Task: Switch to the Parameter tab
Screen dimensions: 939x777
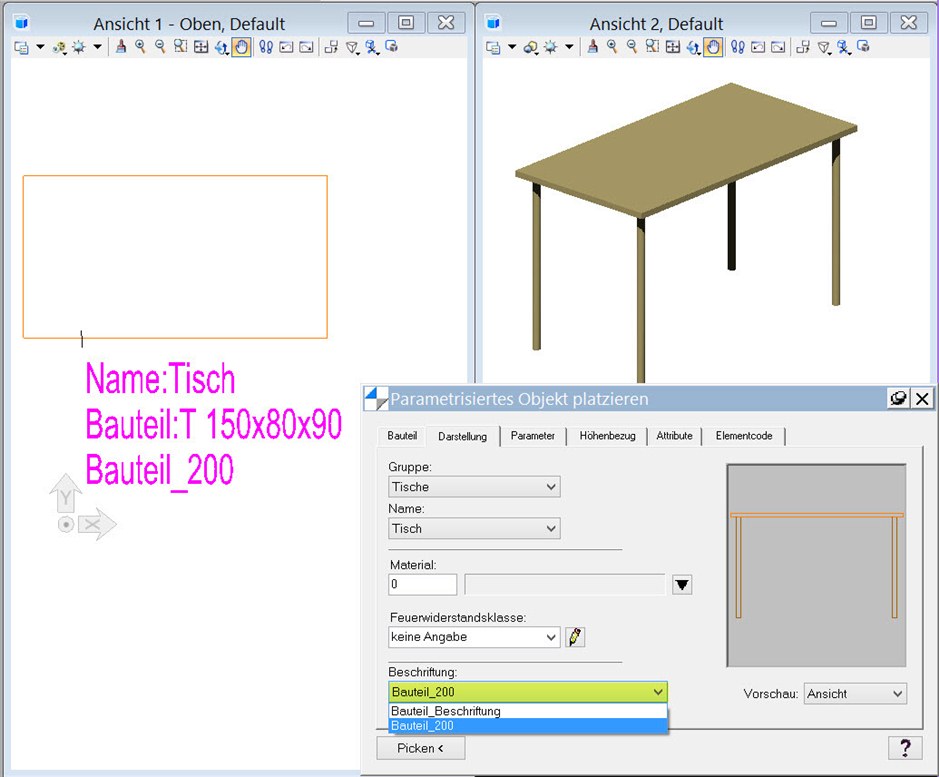Action: [532, 436]
